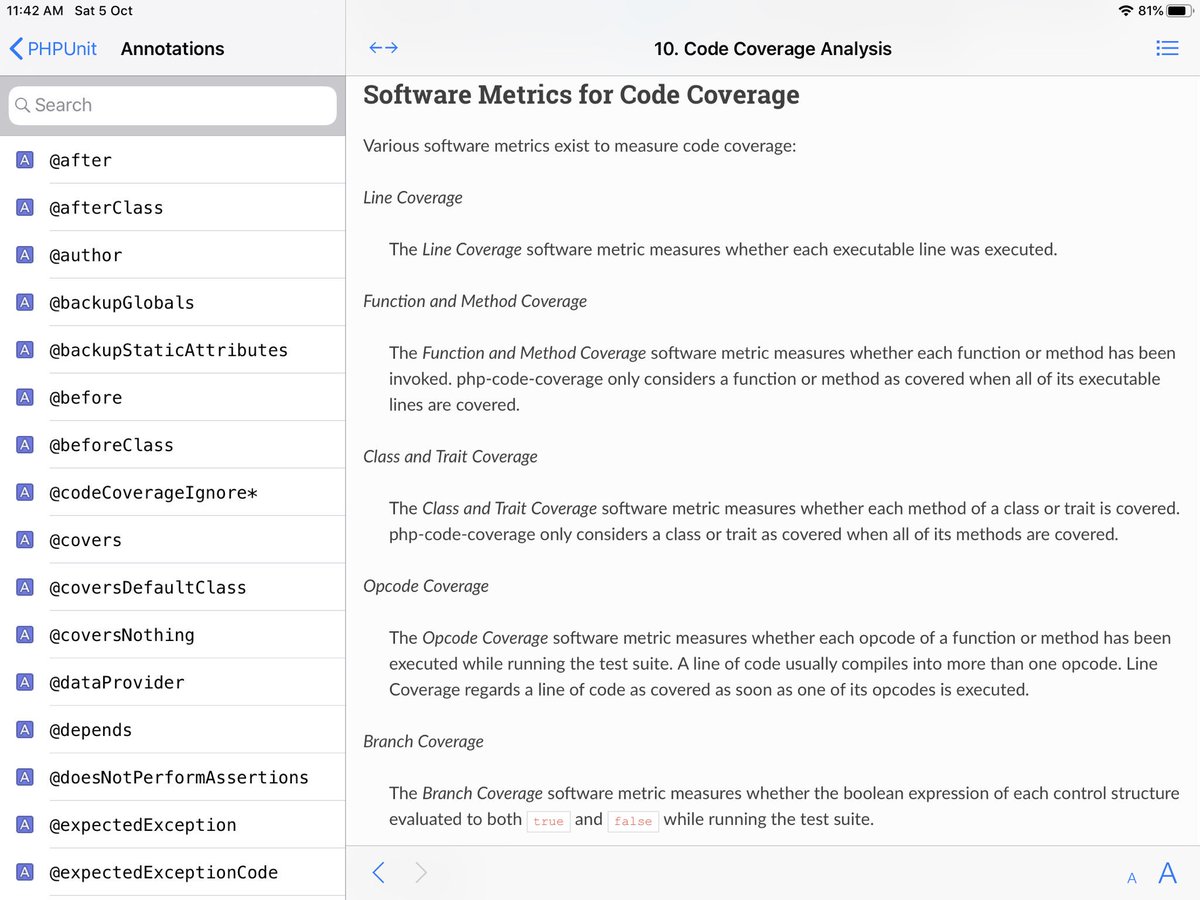The height and width of the screenshot is (900, 1200).
Task: Click the annotation icon beside @after
Action: 26,160
